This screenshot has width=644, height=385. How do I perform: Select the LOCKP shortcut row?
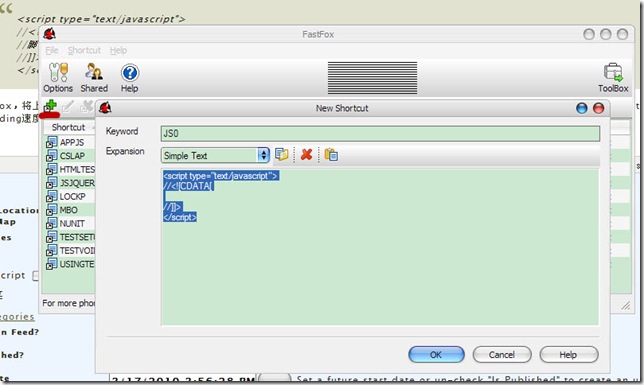coord(70,197)
